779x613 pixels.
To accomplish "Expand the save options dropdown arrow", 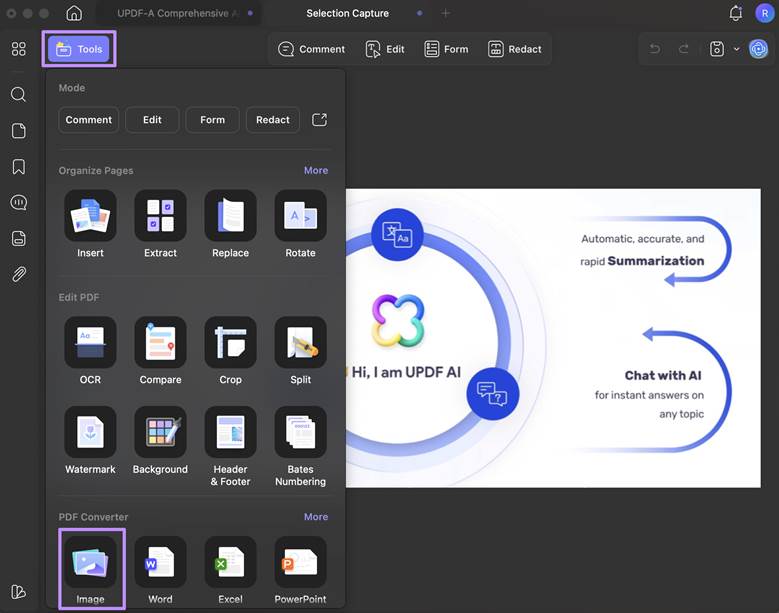I will (737, 49).
